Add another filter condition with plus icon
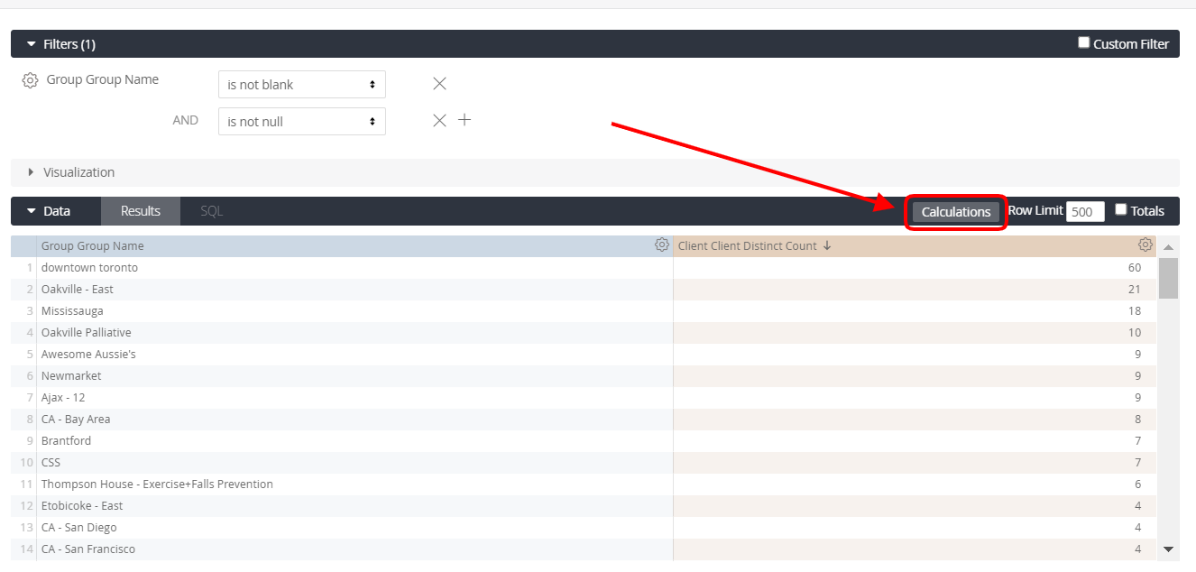 coord(464,120)
